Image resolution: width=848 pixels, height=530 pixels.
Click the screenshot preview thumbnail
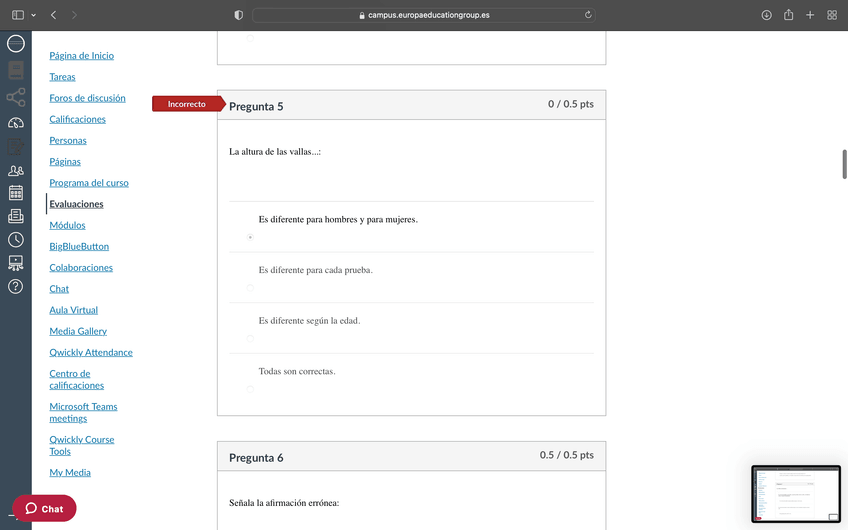[796, 494]
